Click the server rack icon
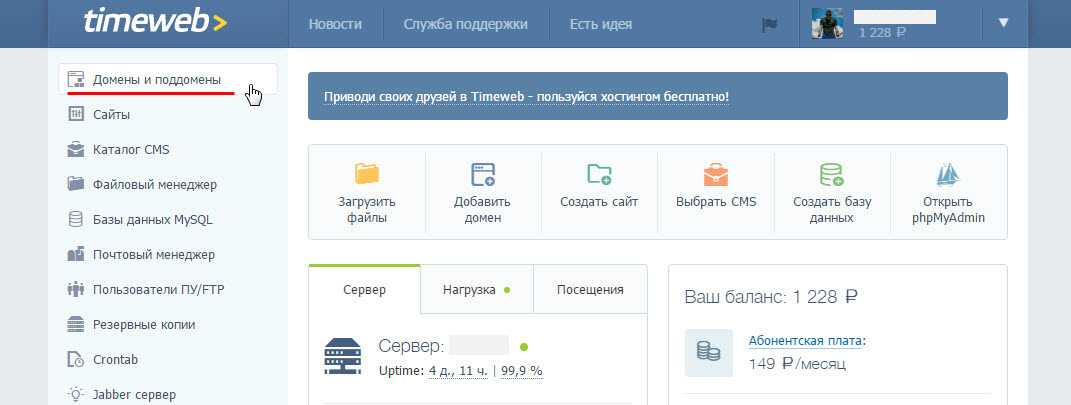 342,357
